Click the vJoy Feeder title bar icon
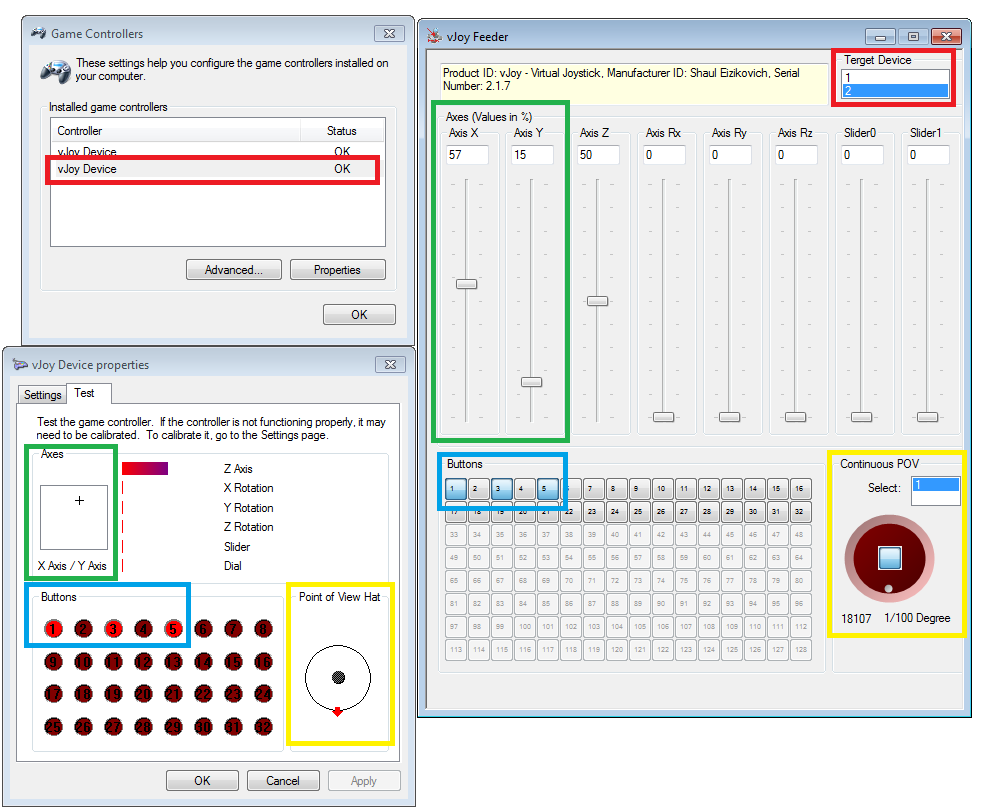The image size is (990, 808). coord(434,36)
